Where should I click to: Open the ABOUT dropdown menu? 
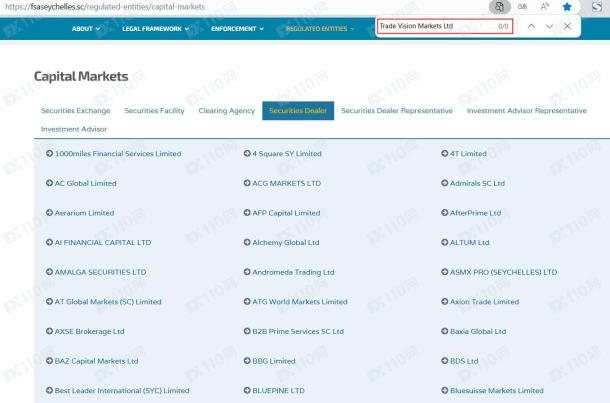tap(86, 29)
